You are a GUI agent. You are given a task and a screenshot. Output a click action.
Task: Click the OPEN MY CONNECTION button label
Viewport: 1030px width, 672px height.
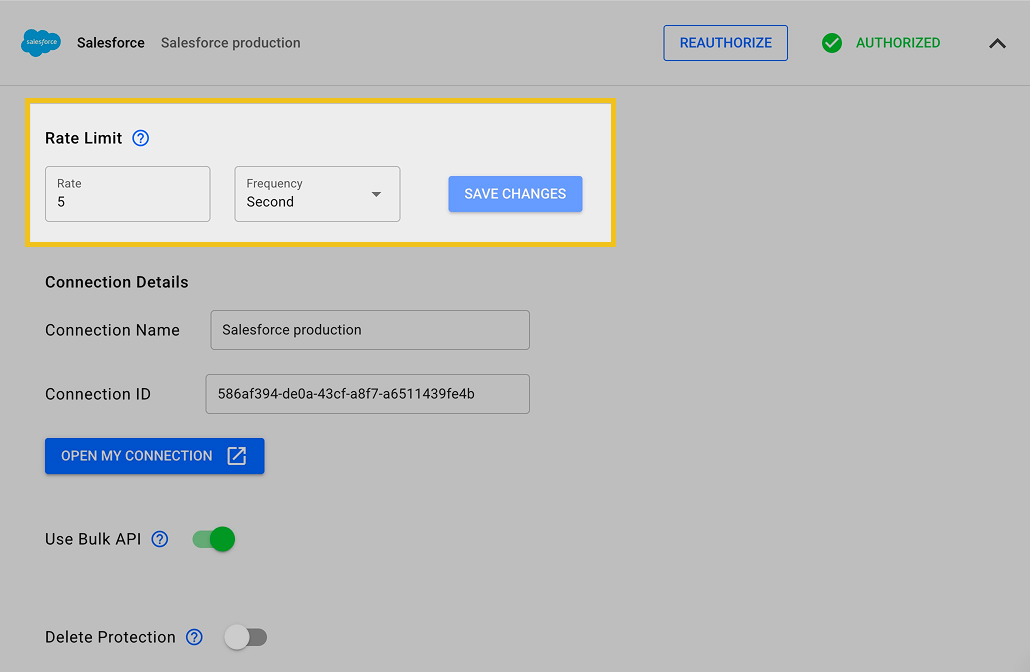137,456
